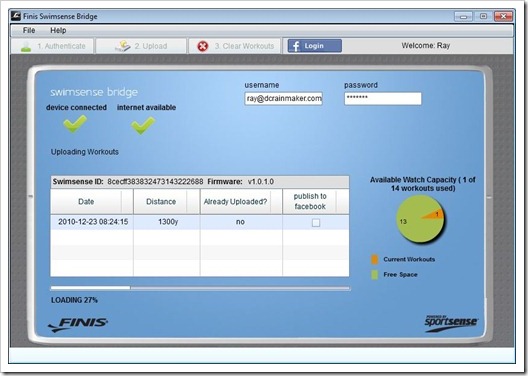528x376 pixels.
Task: Click the Sportsense logo
Action: click(x=451, y=323)
